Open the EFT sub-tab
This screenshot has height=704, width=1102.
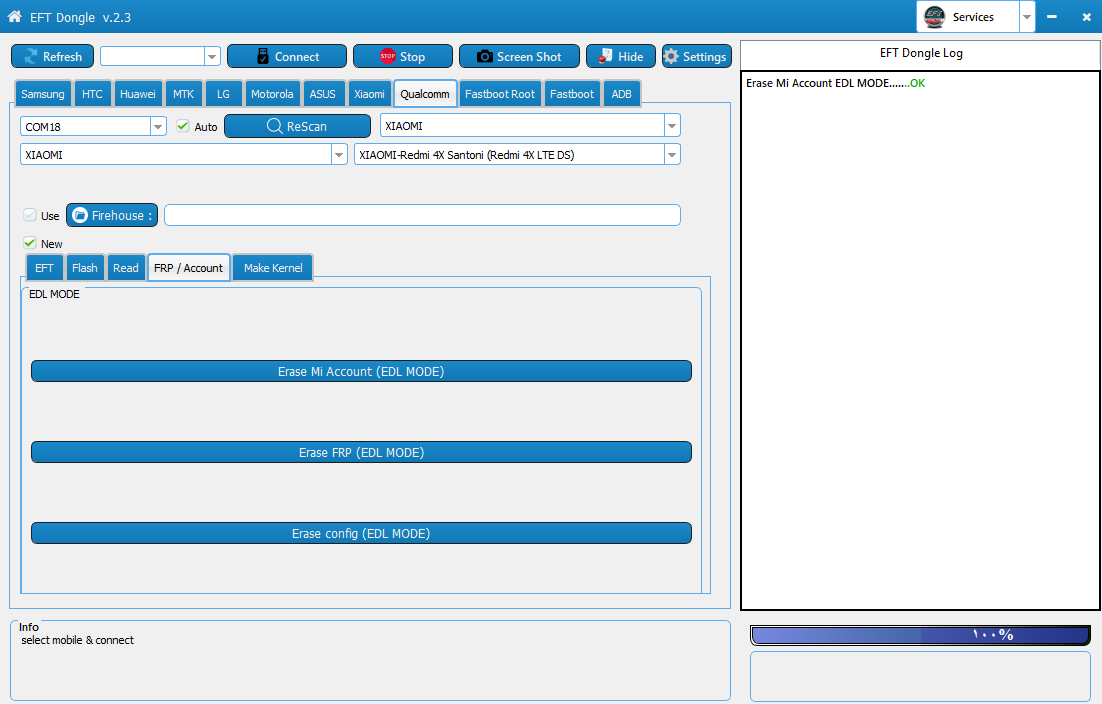tap(44, 268)
